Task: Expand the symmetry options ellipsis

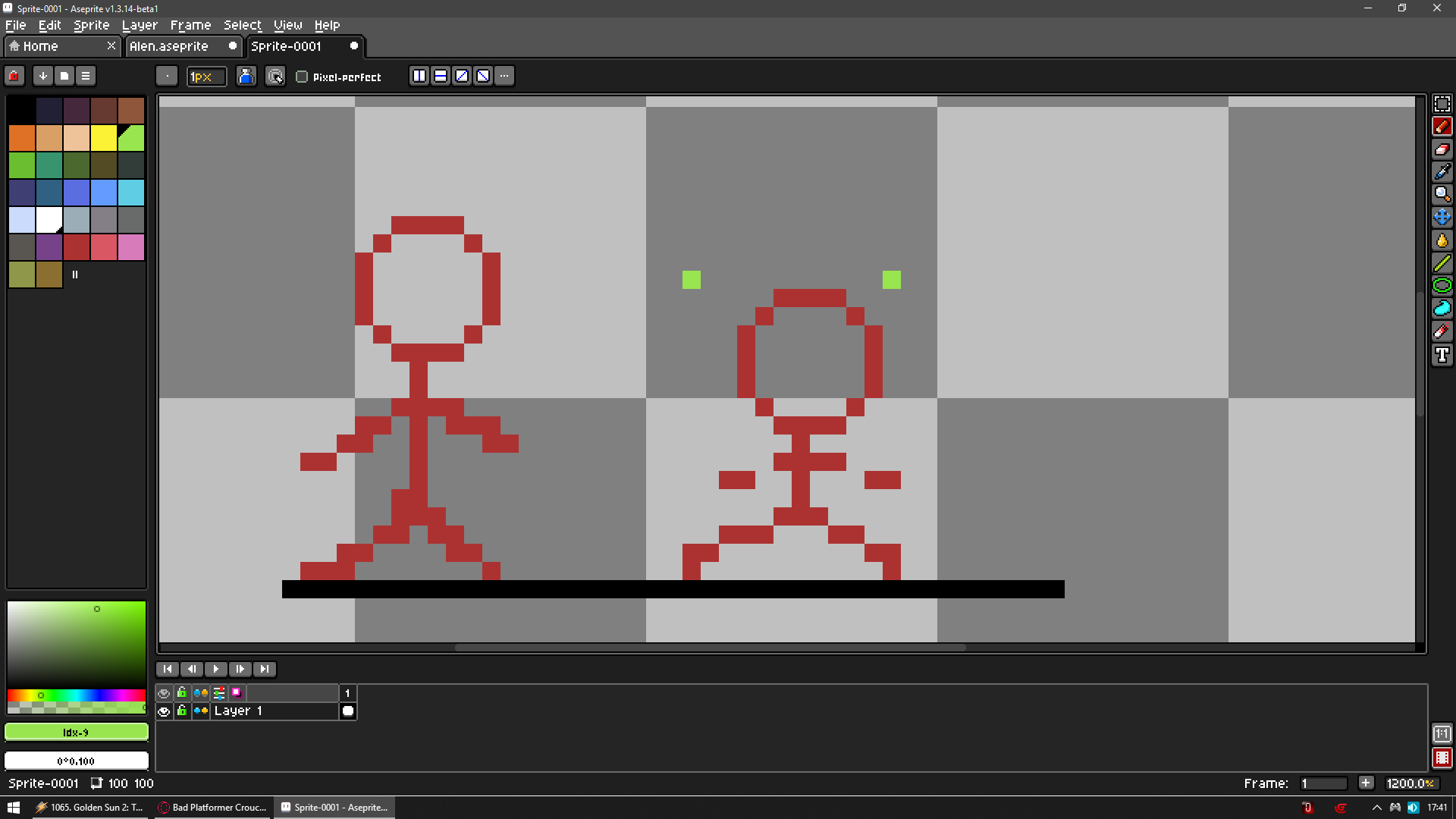Action: tap(504, 76)
